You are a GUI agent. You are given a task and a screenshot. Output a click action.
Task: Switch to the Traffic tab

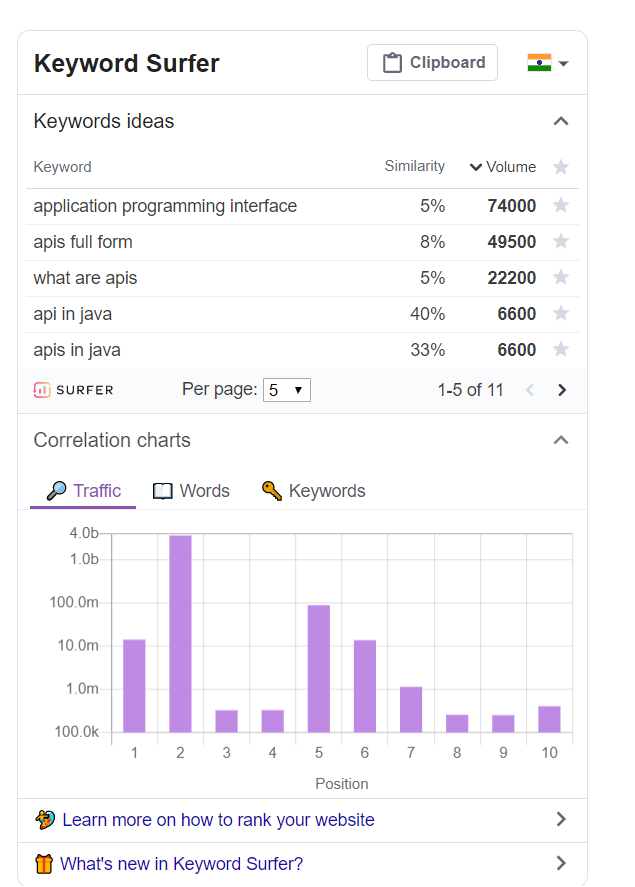tap(83, 491)
